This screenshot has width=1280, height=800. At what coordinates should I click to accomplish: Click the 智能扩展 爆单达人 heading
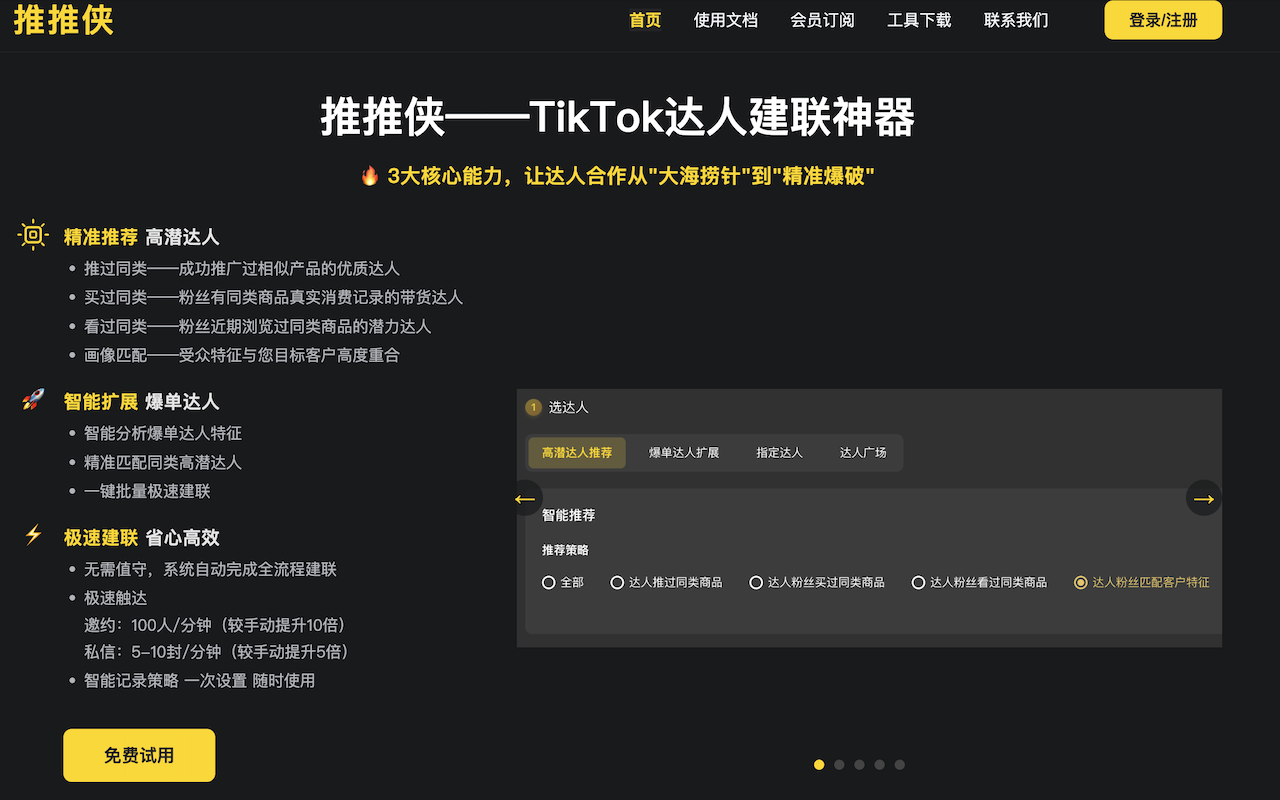(x=141, y=402)
